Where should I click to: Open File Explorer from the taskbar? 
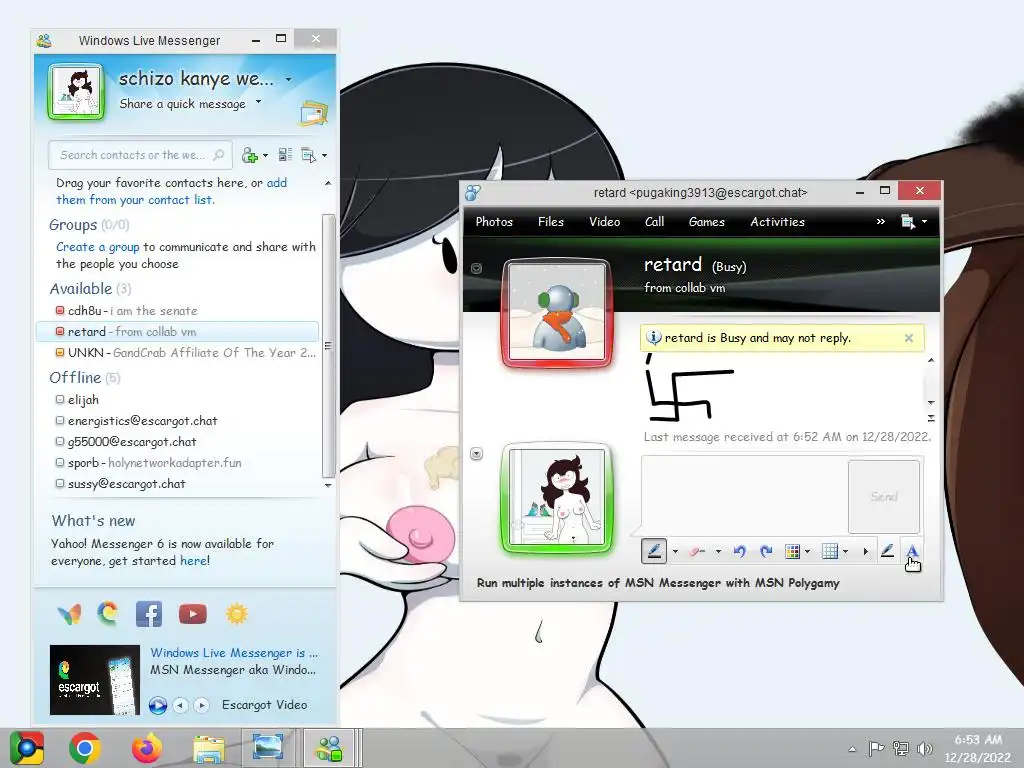208,748
